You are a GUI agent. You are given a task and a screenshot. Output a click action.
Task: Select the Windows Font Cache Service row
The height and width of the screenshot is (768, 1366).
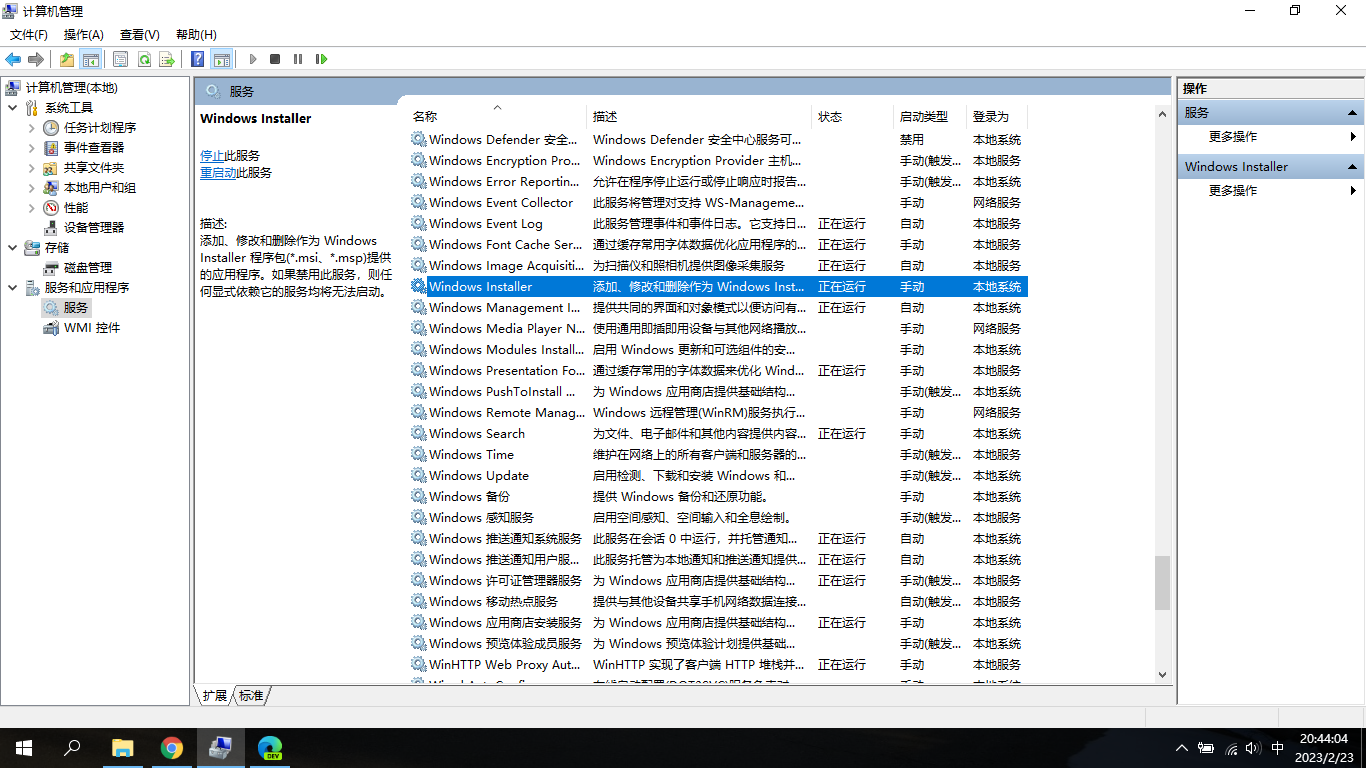pyautogui.click(x=717, y=244)
